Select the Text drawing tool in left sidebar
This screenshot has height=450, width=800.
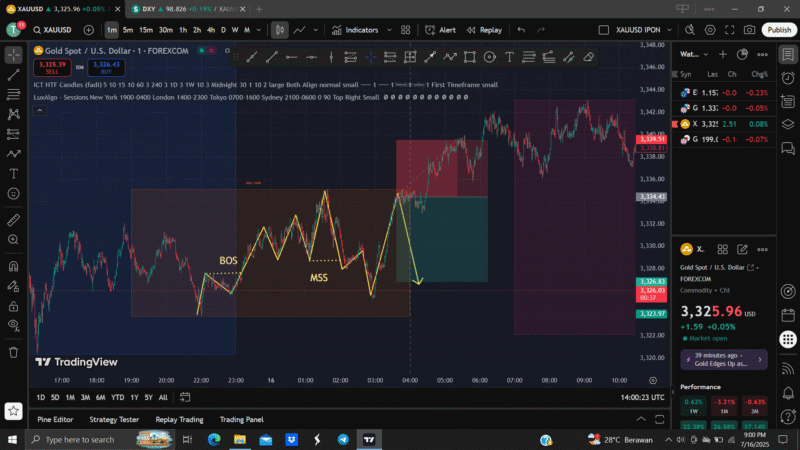pyautogui.click(x=14, y=173)
